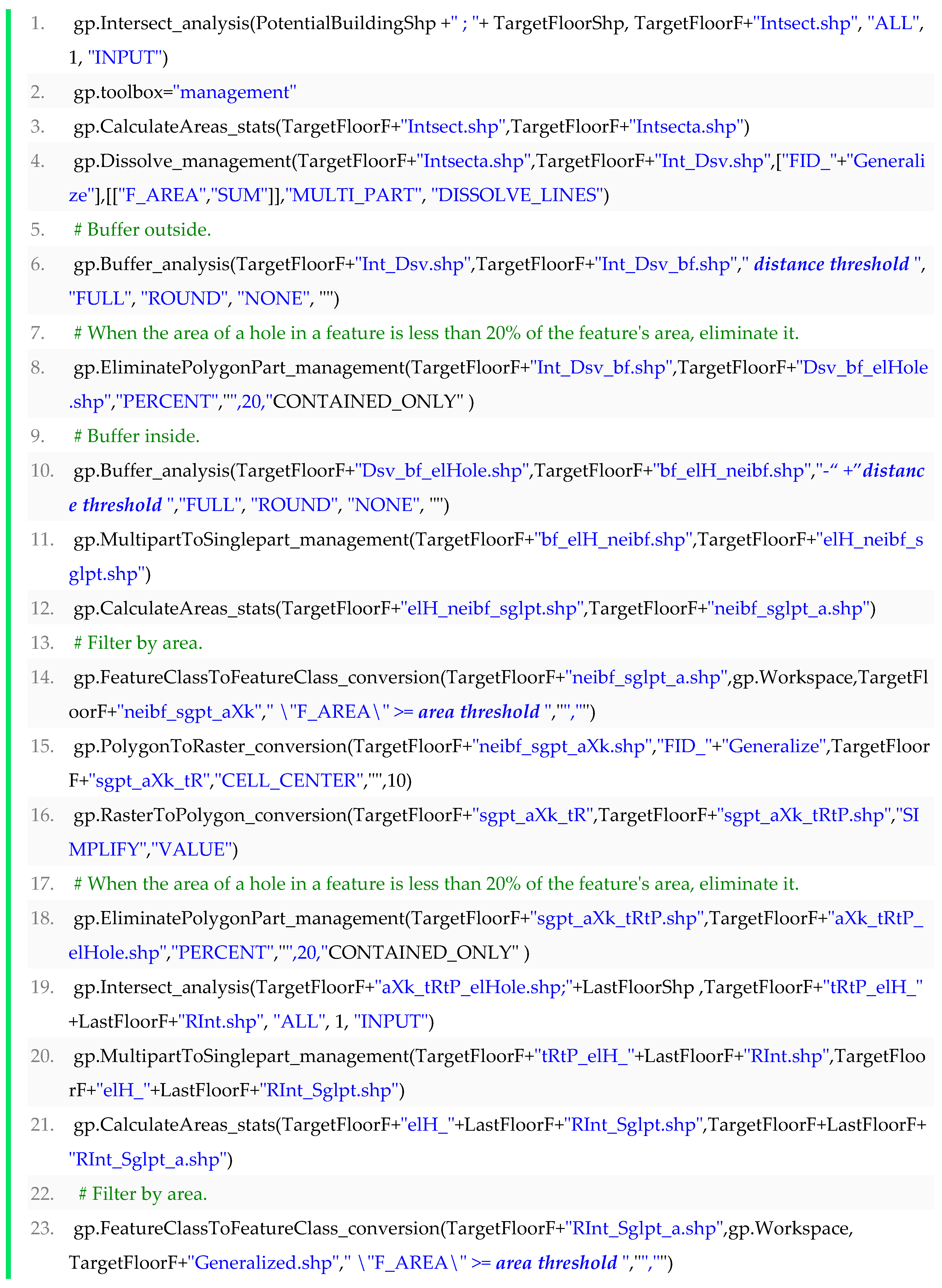This screenshot has width=942, height=1288.
Task: Click the comment on line 7 about hole area
Action: click(436, 333)
